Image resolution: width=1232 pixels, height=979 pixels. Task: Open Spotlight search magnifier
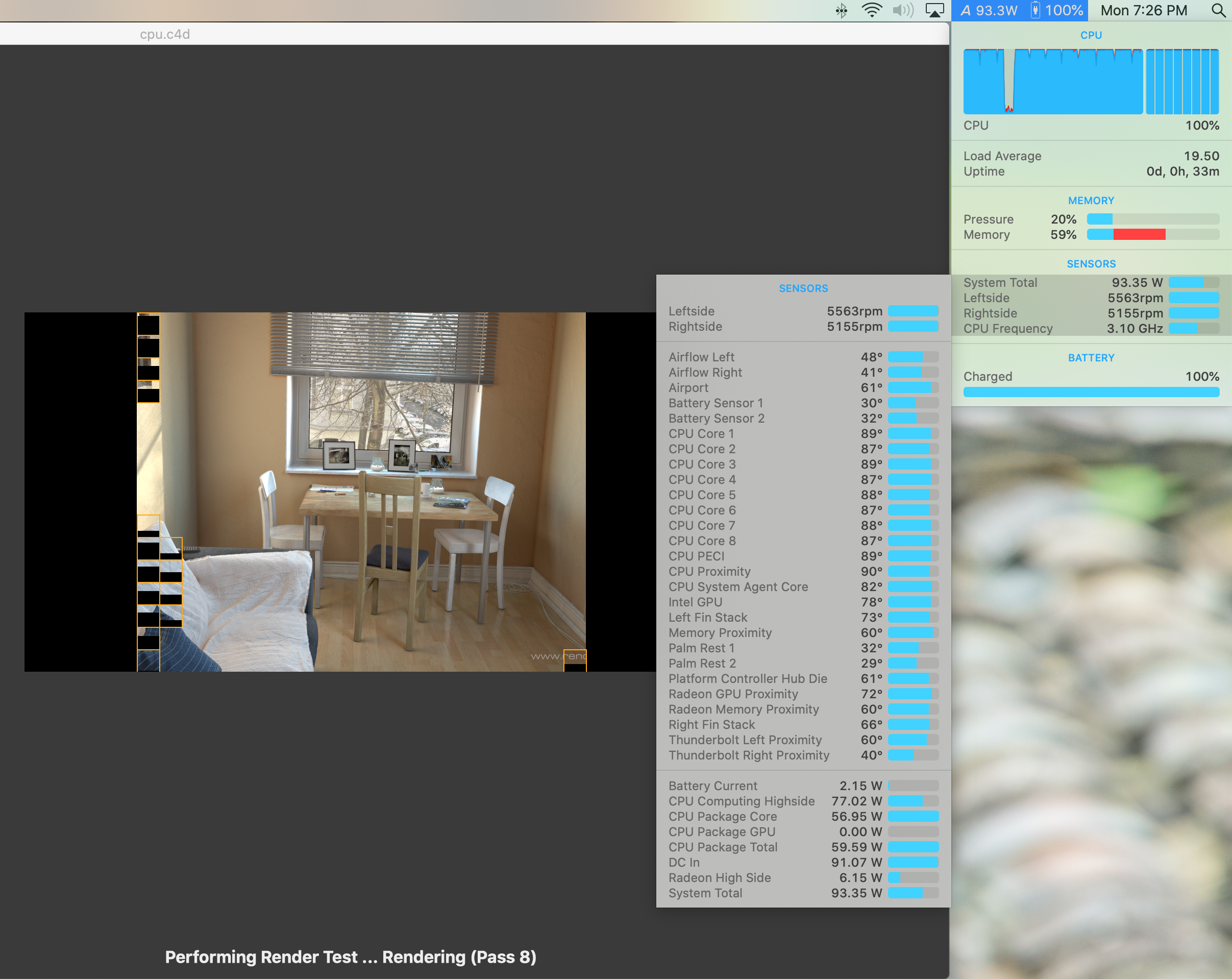point(1218,10)
